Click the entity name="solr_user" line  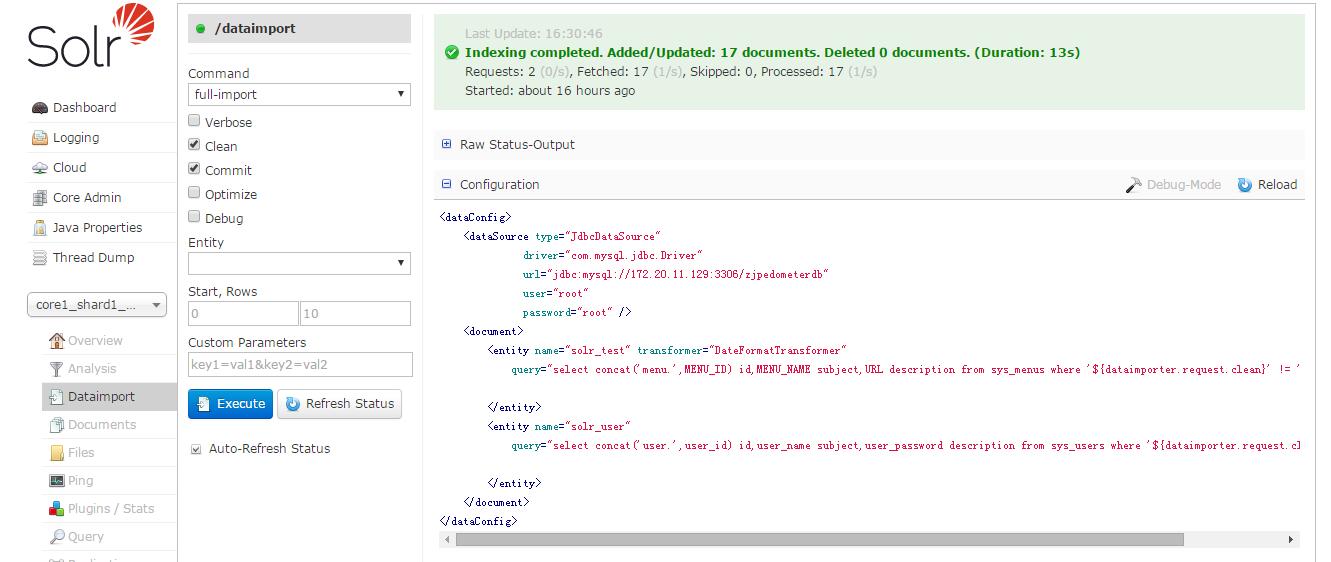coord(559,427)
